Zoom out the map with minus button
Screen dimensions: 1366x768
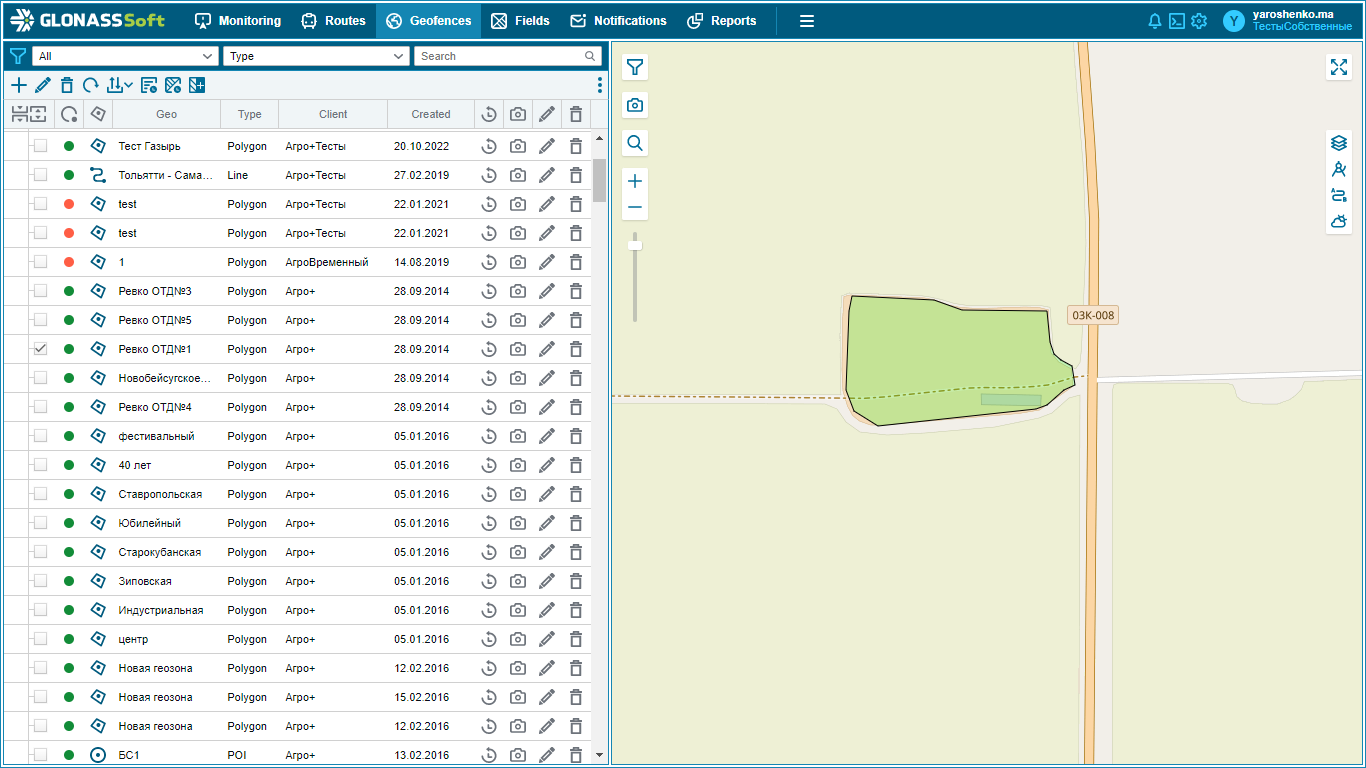635,208
